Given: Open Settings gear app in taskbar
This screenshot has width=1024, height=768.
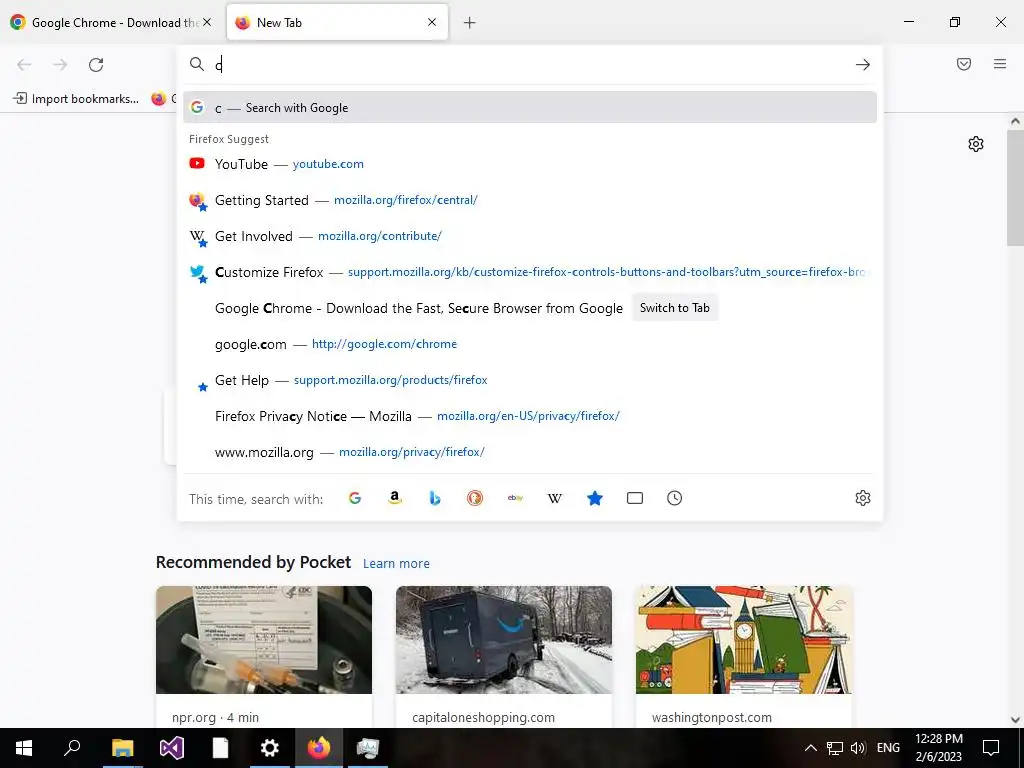Looking at the screenshot, I should coord(270,748).
